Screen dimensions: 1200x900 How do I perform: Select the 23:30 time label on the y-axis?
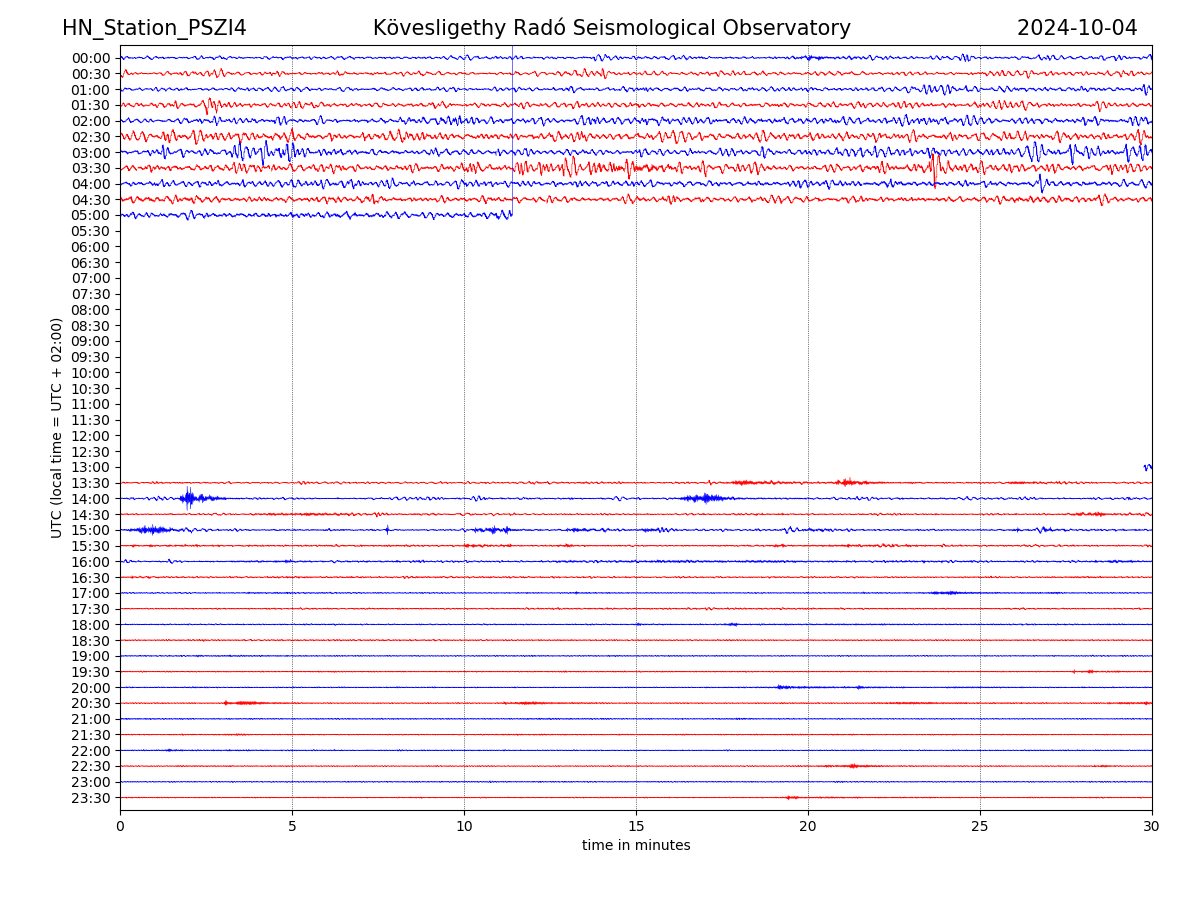pyautogui.click(x=90, y=798)
